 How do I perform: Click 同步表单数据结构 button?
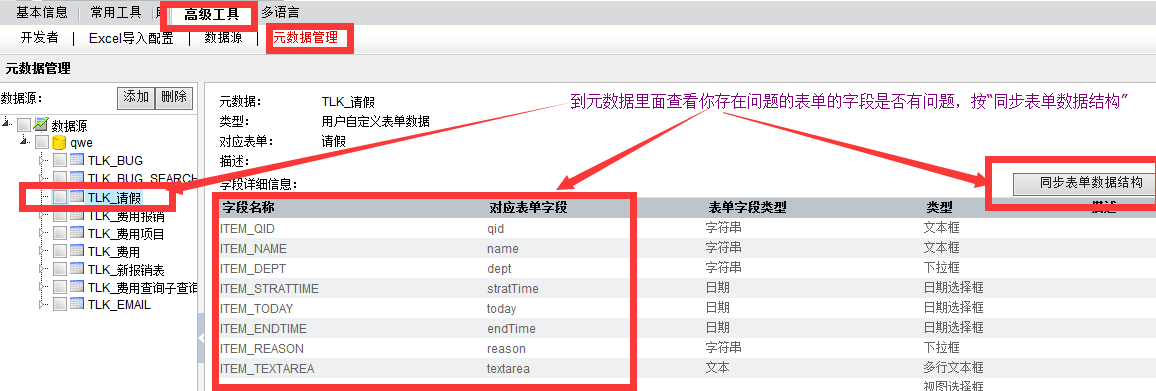[1084, 183]
